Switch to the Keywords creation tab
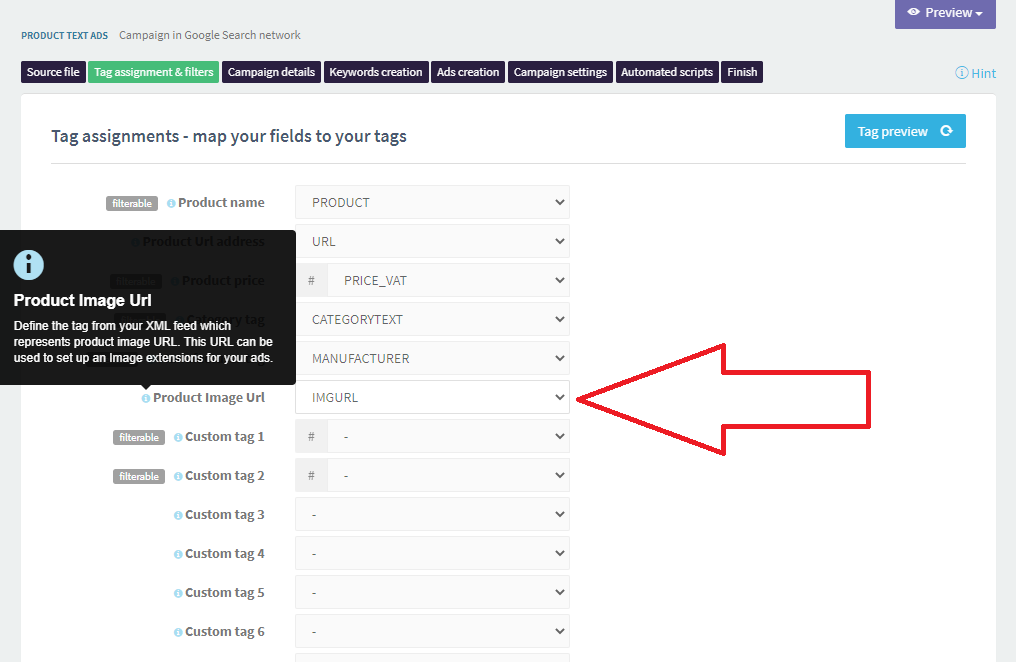 [x=376, y=71]
